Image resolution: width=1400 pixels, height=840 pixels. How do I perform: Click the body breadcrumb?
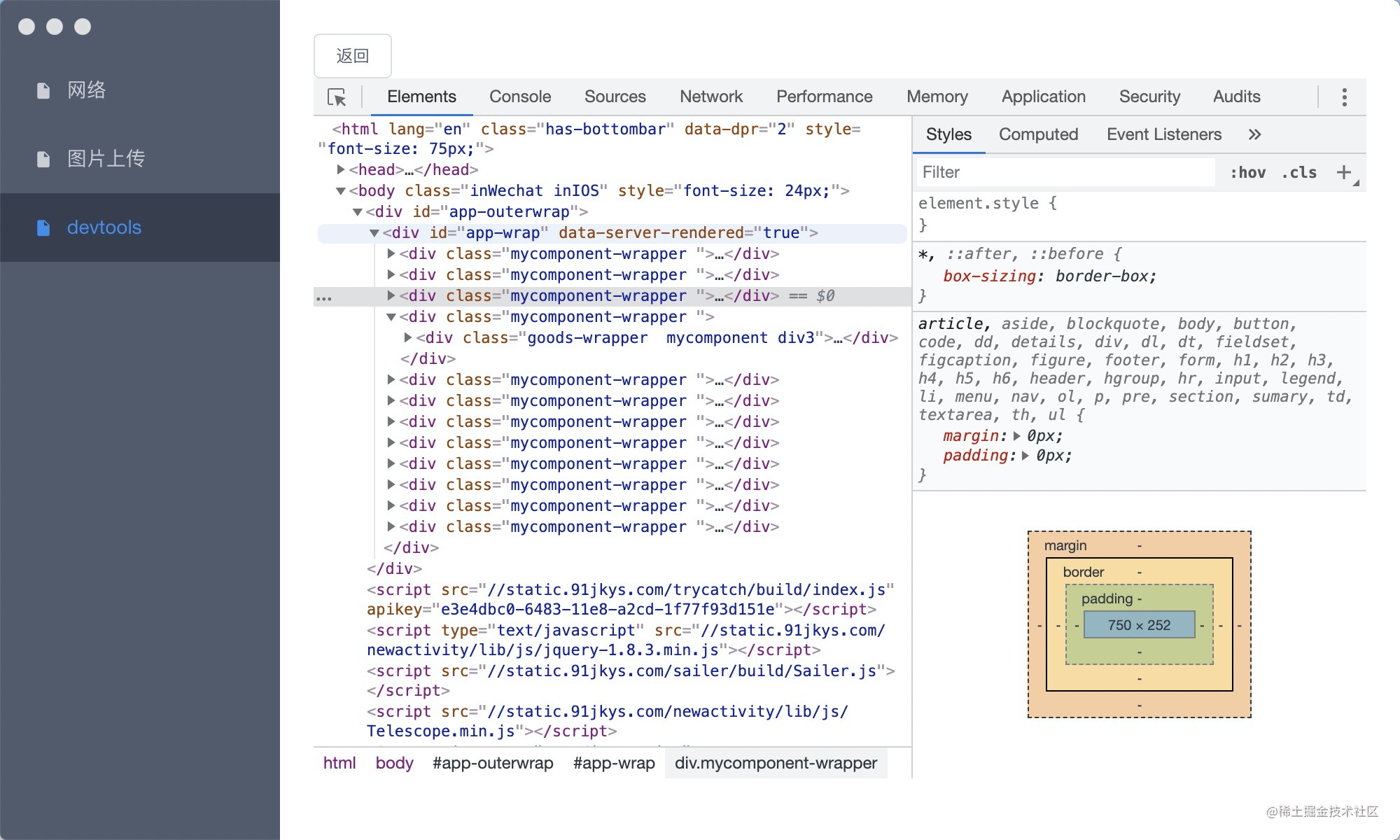coord(394,763)
